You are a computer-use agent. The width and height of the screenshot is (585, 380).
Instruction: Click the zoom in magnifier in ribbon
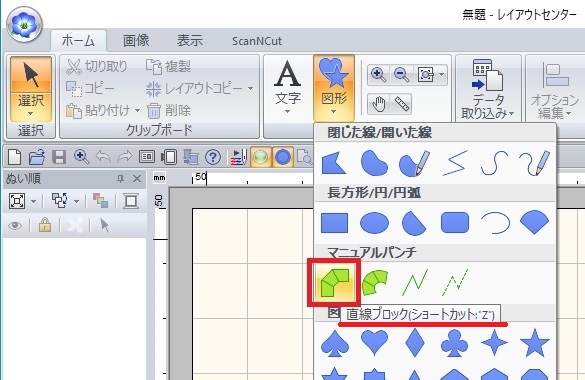point(379,75)
